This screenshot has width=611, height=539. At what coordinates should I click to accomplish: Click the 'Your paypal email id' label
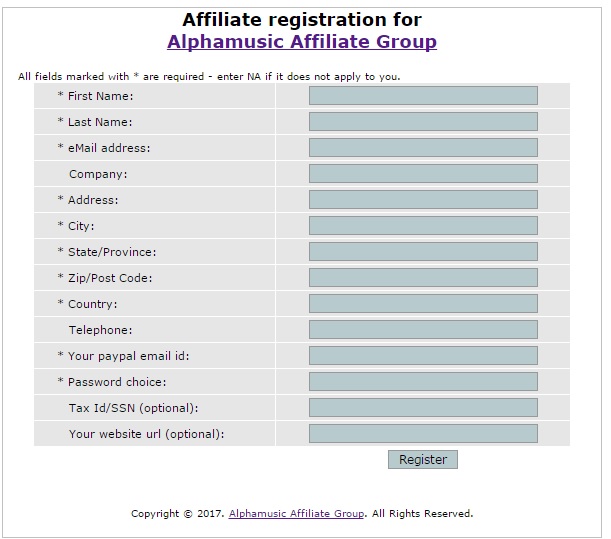129,356
